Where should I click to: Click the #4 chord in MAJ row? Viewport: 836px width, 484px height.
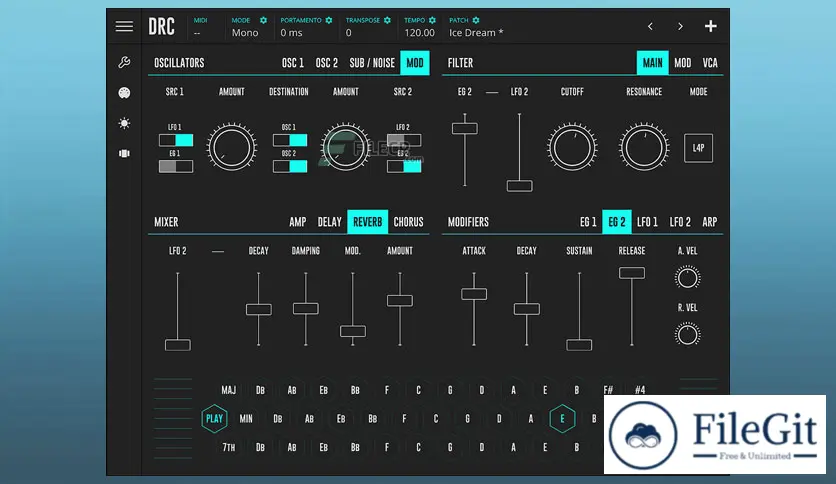[640, 390]
